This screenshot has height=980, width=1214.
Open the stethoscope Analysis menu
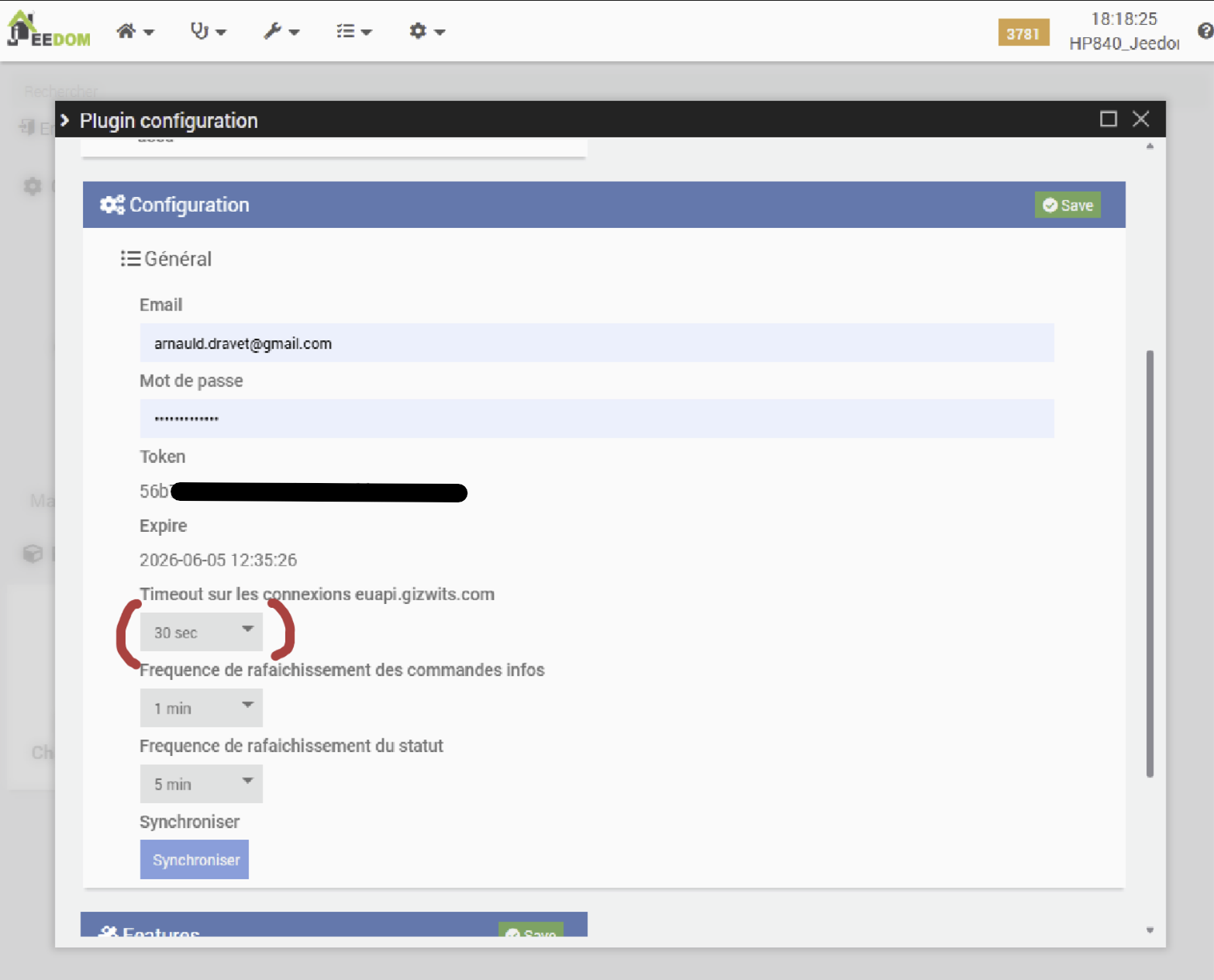point(208,32)
